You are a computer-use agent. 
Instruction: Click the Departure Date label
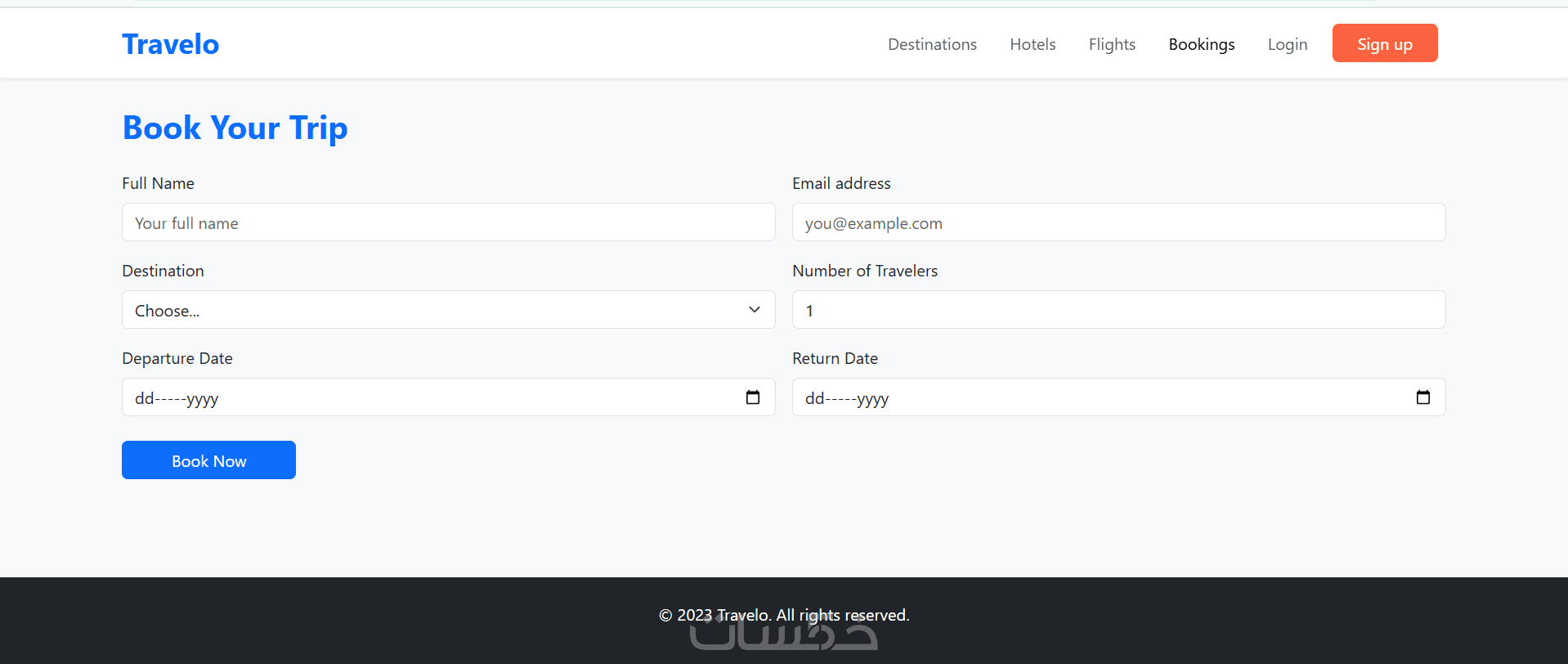pos(177,358)
